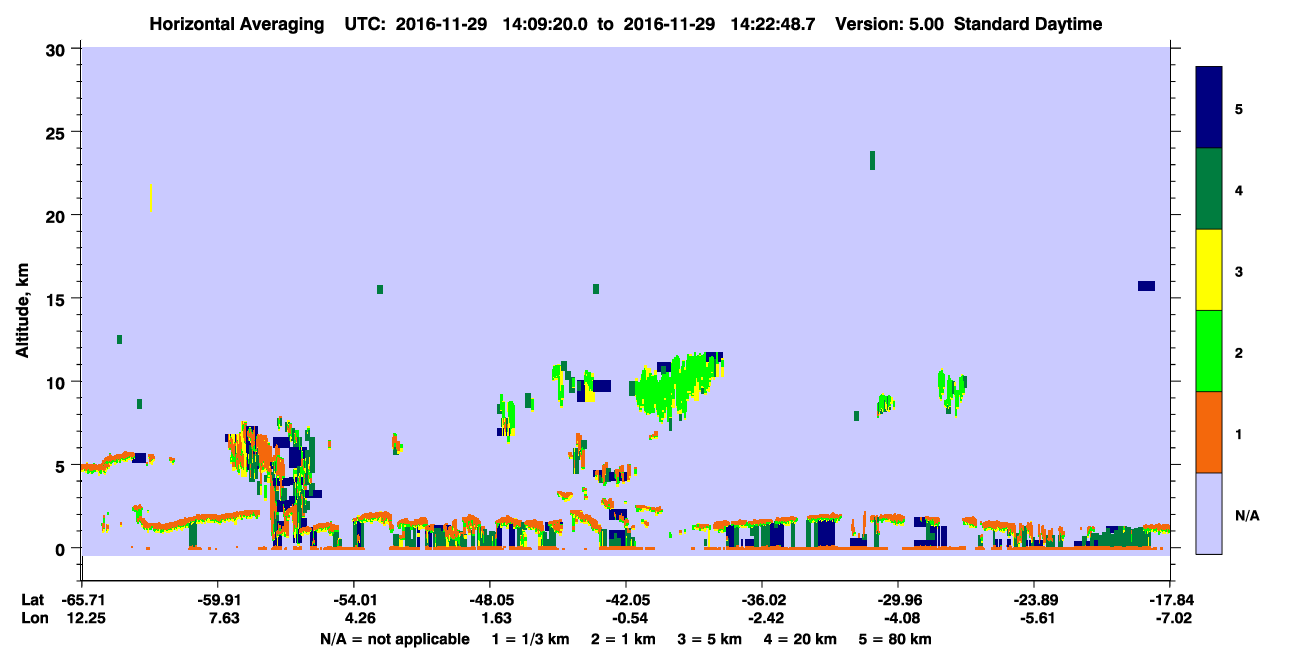Click the legend text '3 = 5 km'

click(710, 639)
